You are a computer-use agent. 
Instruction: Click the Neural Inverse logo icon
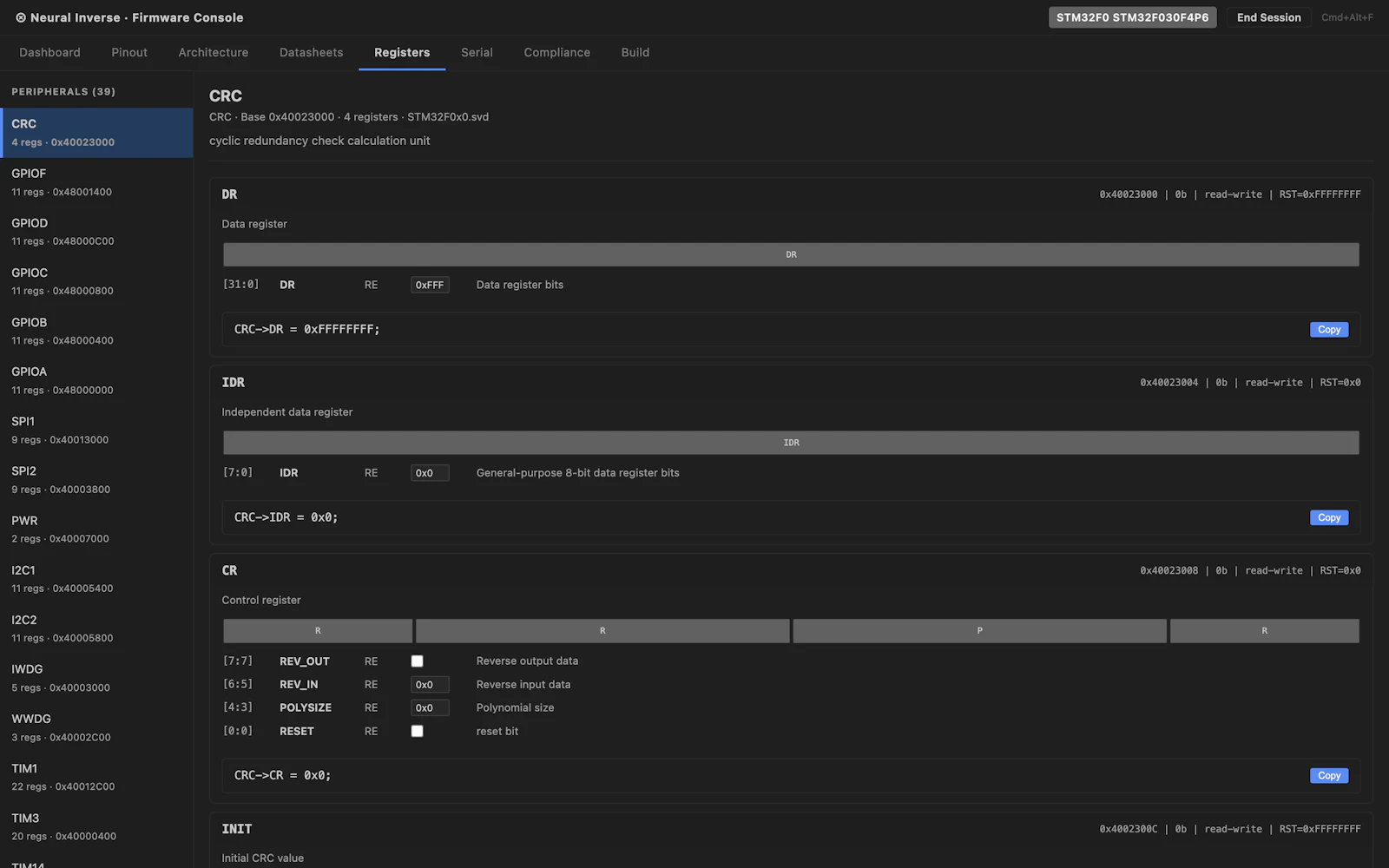21,17
